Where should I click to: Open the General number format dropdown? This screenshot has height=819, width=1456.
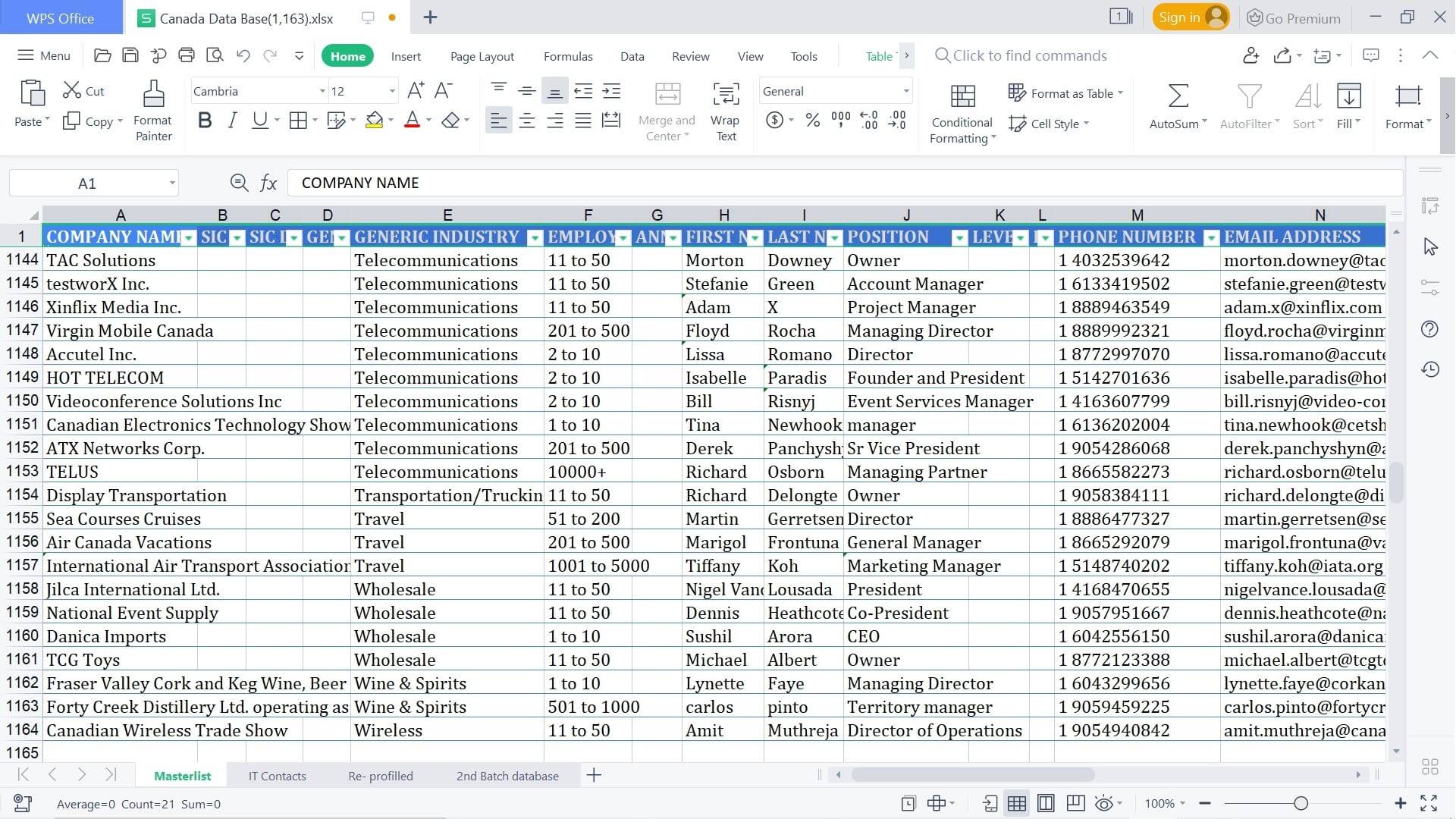point(904,91)
